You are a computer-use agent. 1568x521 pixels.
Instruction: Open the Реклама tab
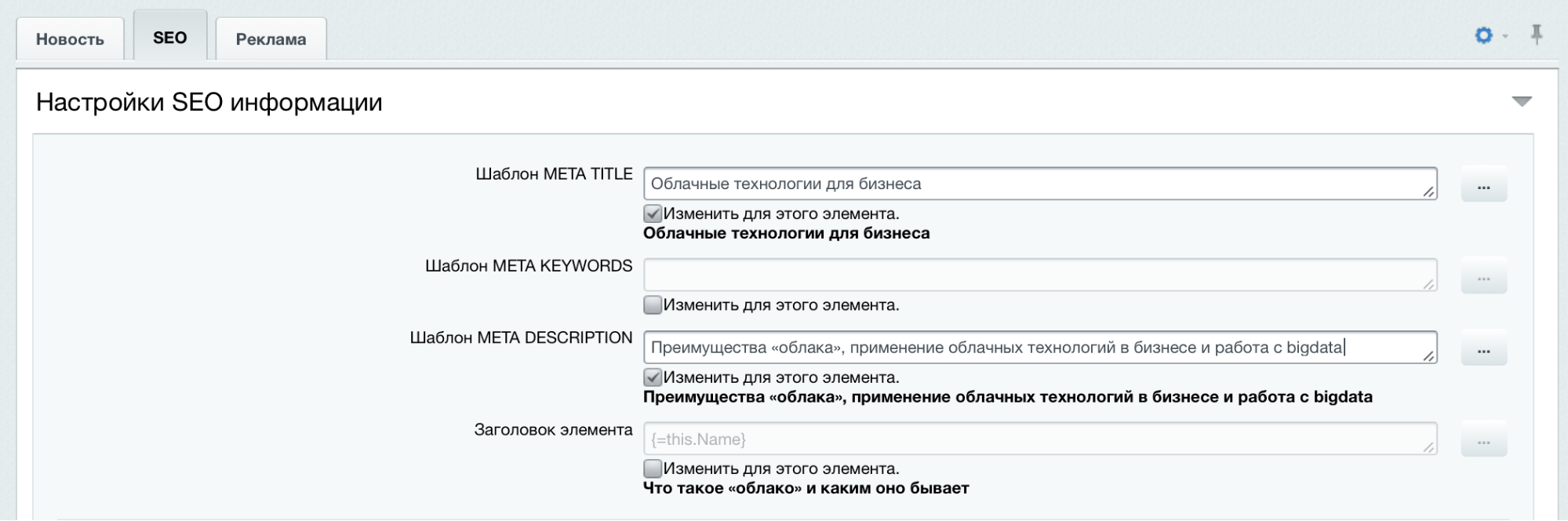click(x=271, y=39)
